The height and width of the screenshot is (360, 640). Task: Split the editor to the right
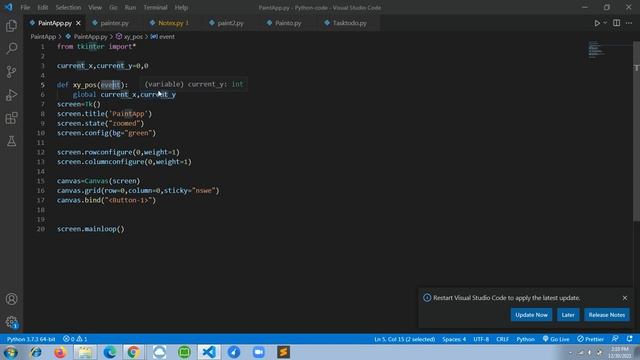click(617, 23)
